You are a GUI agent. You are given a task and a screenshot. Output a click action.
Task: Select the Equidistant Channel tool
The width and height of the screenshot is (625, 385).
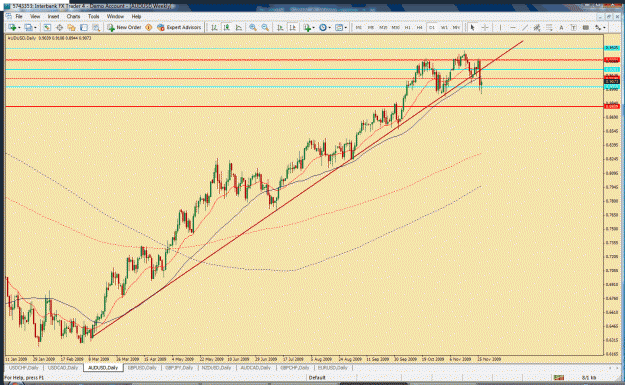[537, 28]
